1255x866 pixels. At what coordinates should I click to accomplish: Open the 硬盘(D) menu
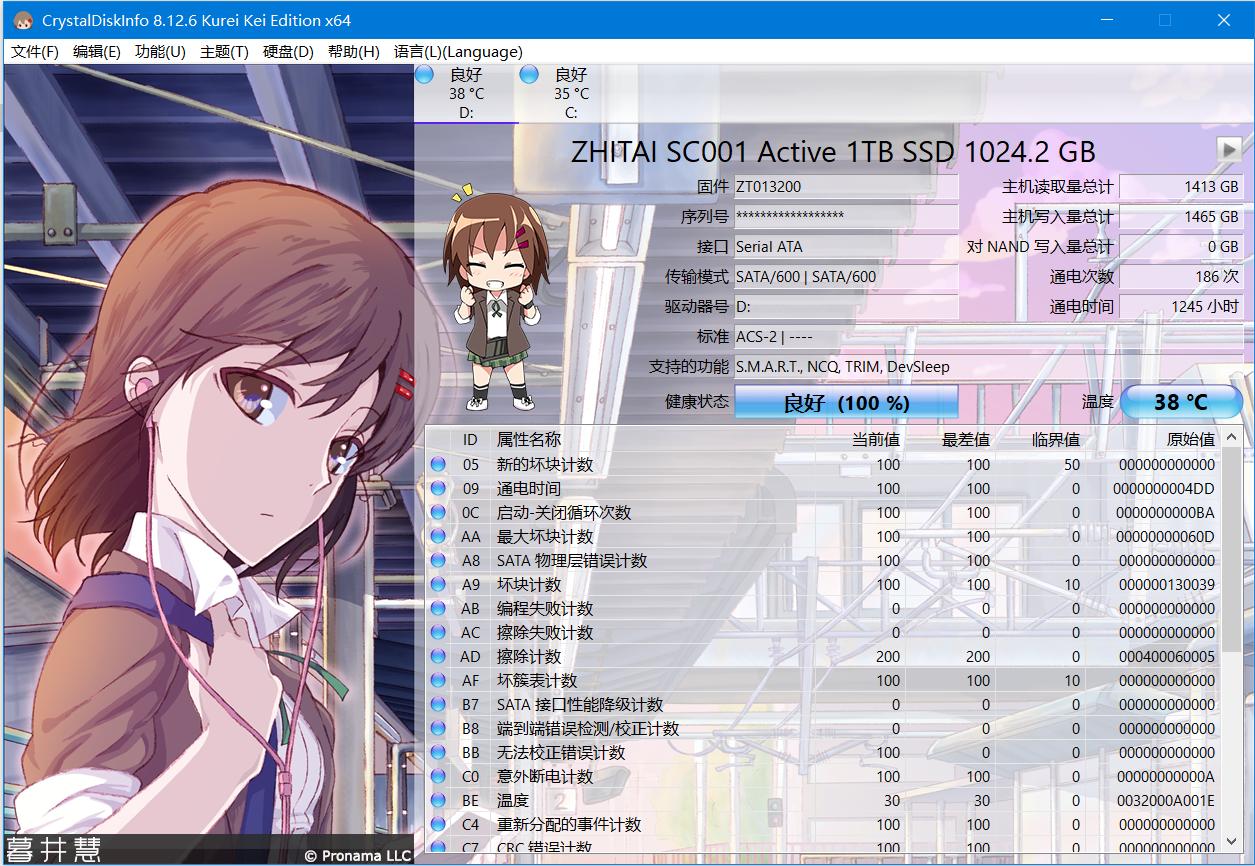[x=288, y=52]
